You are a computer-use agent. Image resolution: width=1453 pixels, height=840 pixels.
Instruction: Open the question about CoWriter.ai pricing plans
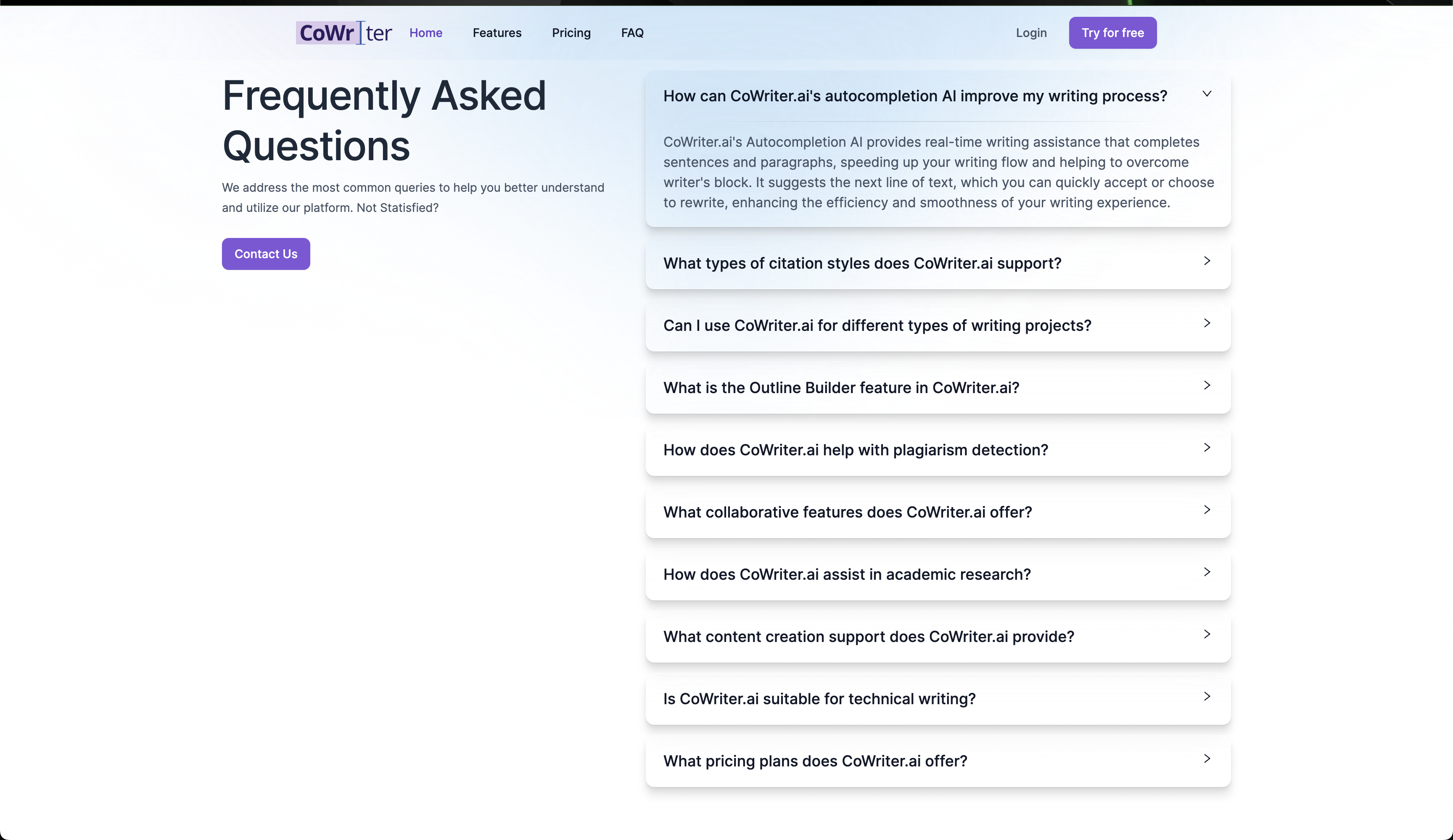click(815, 762)
